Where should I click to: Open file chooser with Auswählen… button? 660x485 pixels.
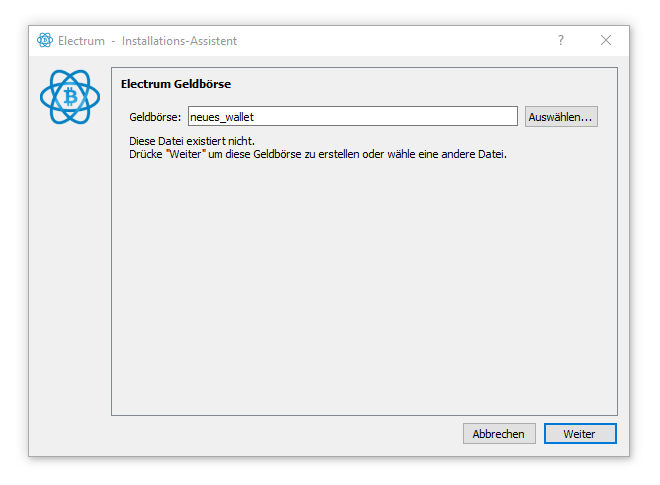click(561, 117)
